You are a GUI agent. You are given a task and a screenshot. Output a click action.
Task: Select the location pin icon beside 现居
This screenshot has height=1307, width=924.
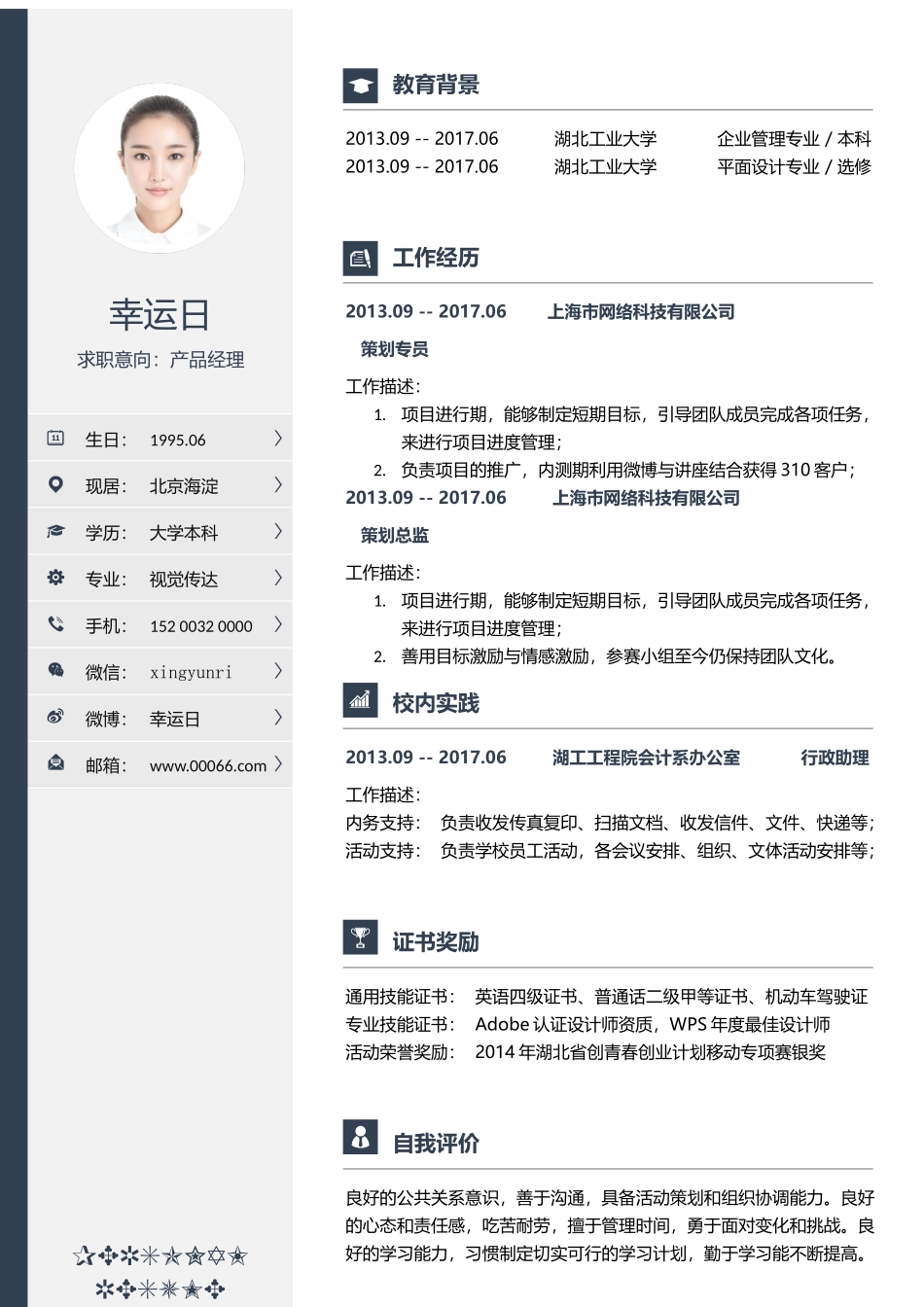(56, 485)
